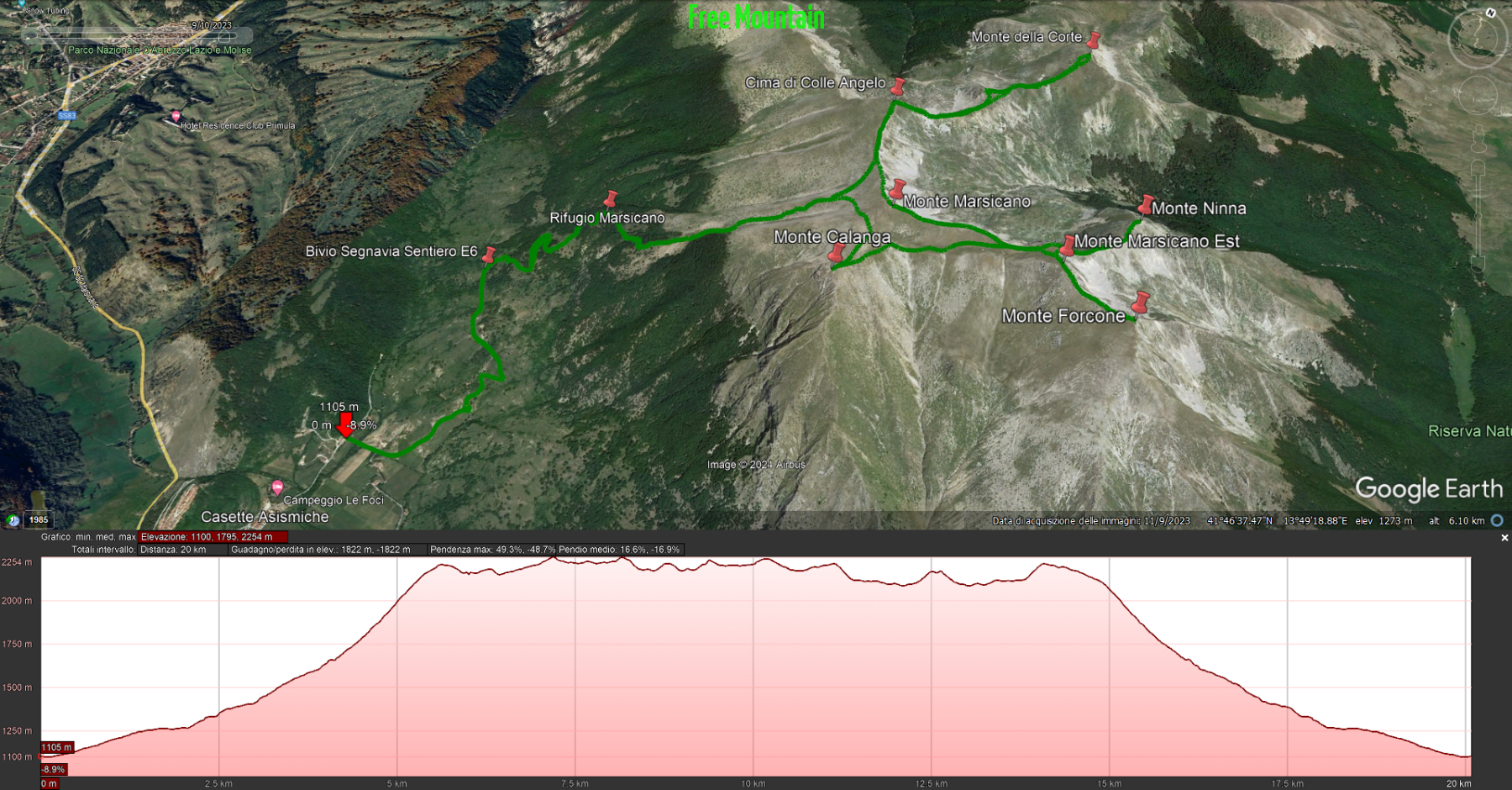Click the Campeggio Le Foci label
Screen dimensions: 1512x790
pyautogui.click(x=333, y=500)
